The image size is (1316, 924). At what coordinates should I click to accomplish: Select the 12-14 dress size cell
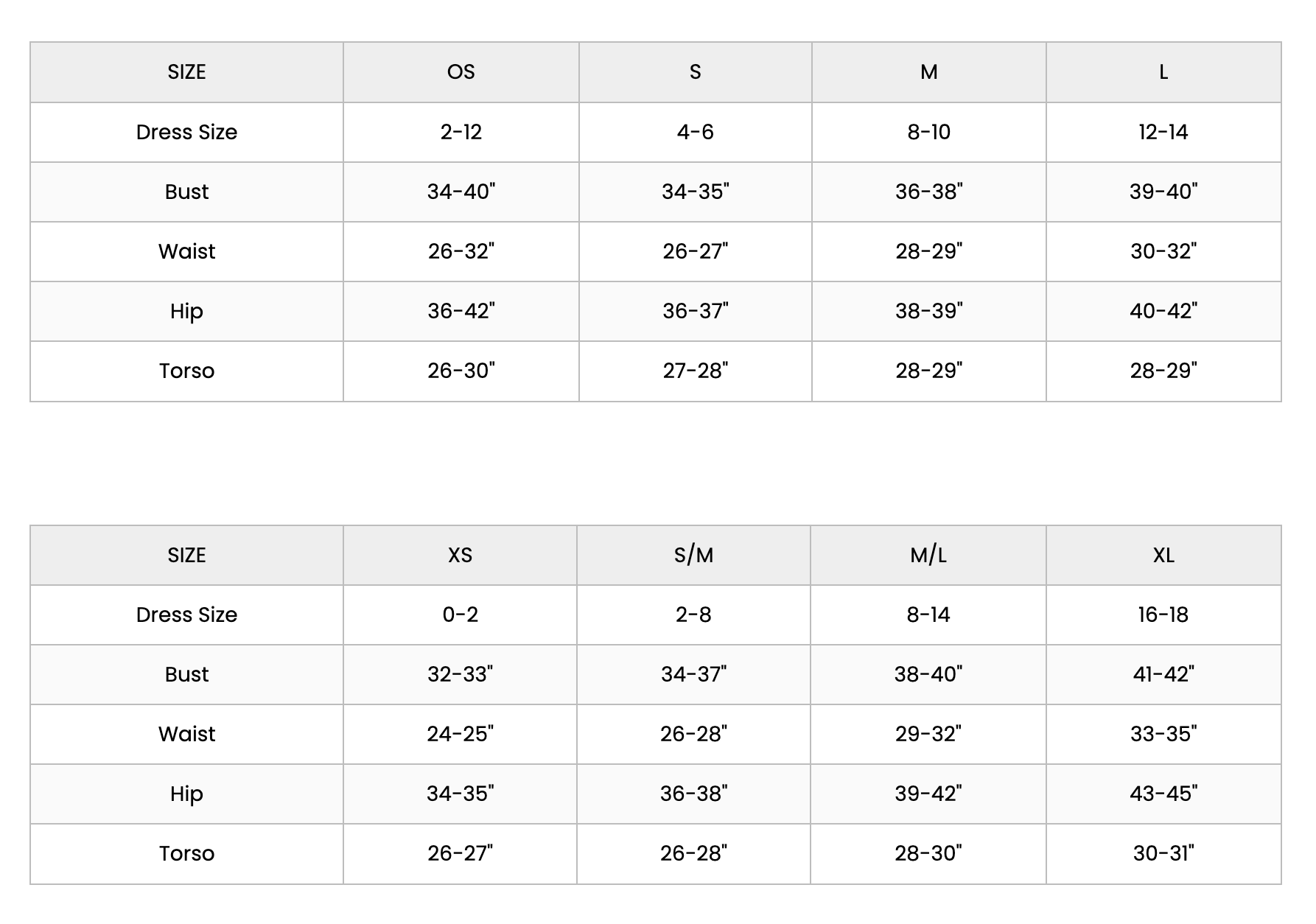click(x=1163, y=132)
